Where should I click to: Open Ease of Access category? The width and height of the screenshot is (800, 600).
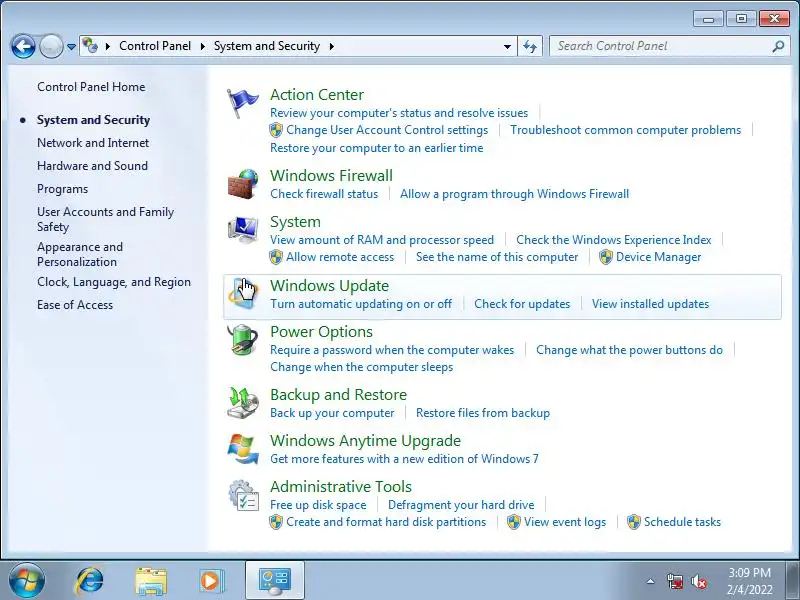coord(75,305)
